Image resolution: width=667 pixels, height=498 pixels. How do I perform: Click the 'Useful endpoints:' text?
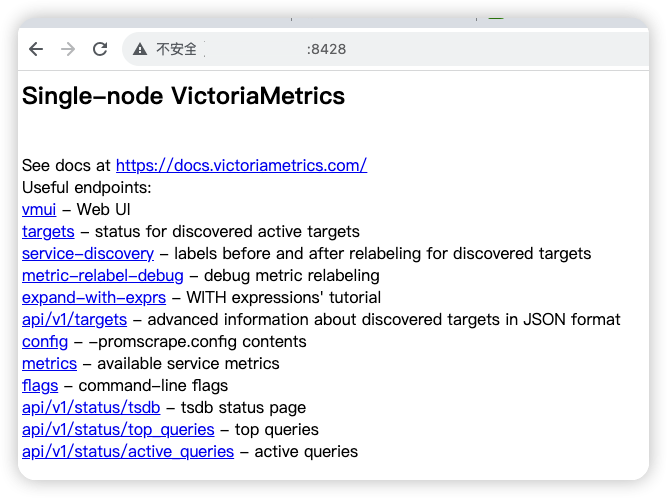coord(86,188)
